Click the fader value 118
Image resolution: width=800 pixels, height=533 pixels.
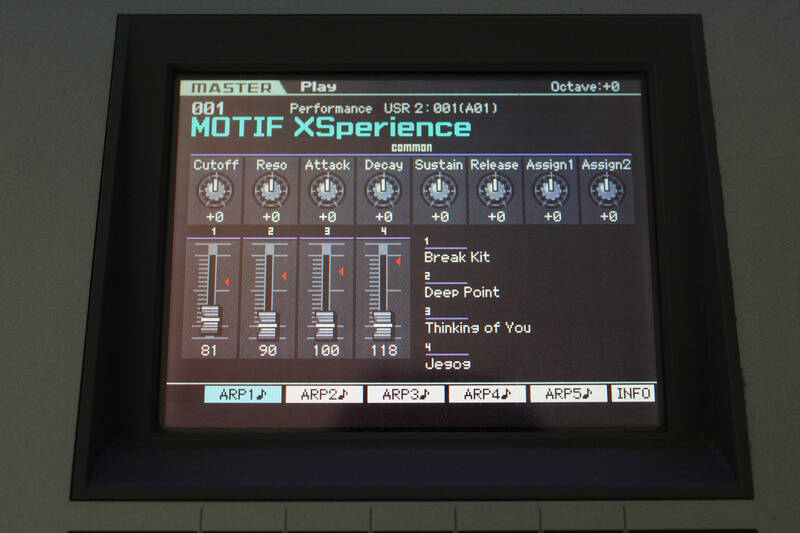[x=384, y=350]
